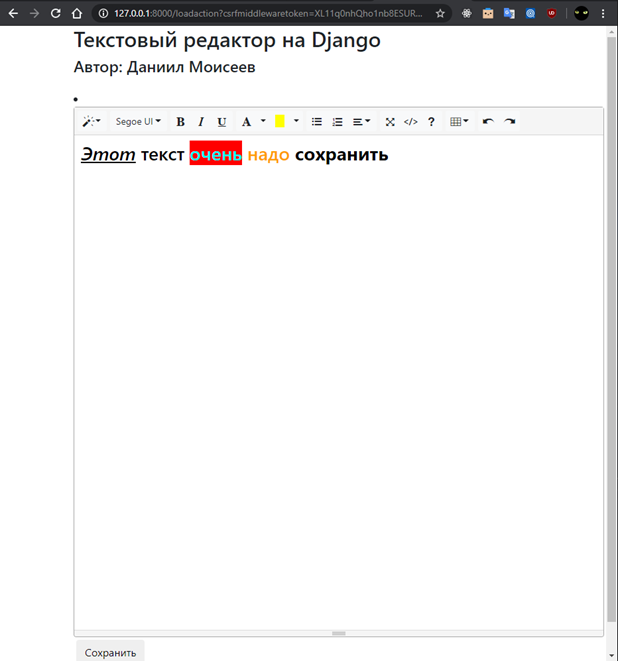Click the address bar URL
Viewport: 618px width, 661px height.
(268, 13)
